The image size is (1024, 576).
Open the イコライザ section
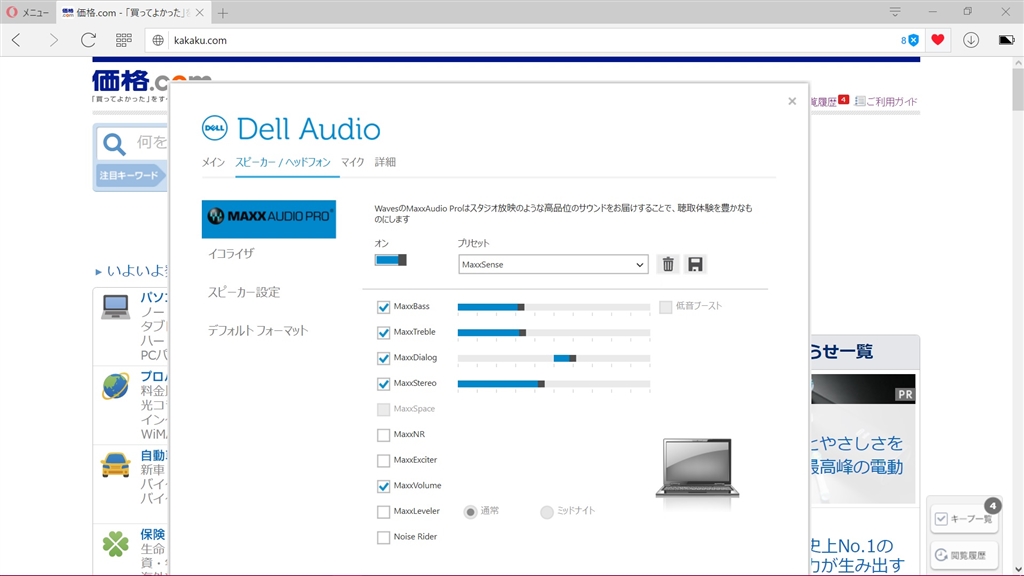(231, 253)
